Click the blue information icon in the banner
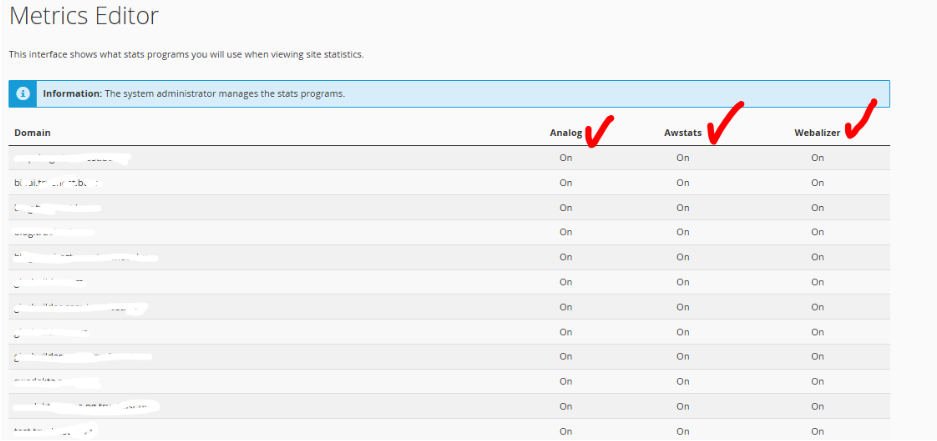 pyautogui.click(x=23, y=94)
